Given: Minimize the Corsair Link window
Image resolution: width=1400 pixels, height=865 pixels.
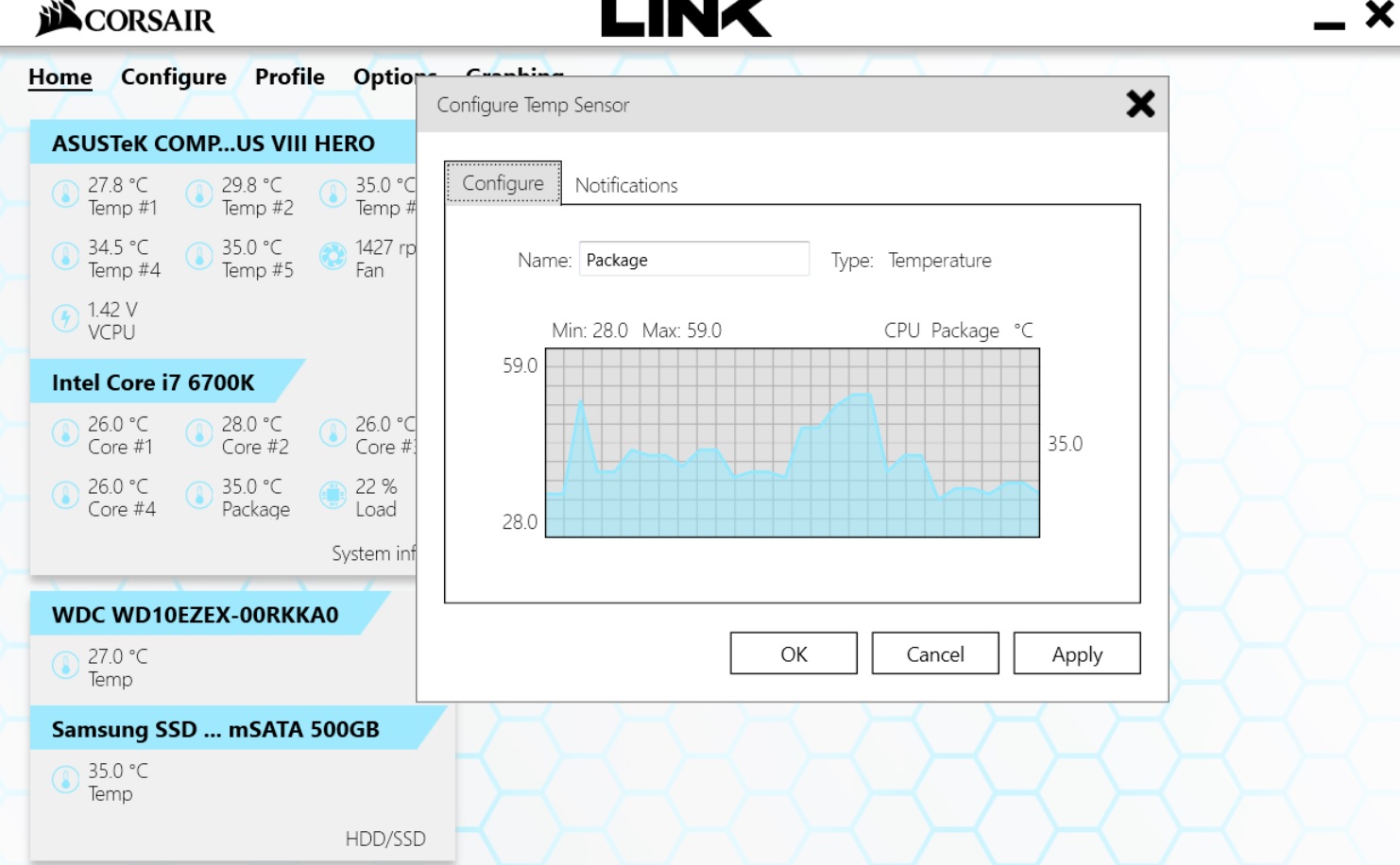Looking at the screenshot, I should (x=1329, y=25).
